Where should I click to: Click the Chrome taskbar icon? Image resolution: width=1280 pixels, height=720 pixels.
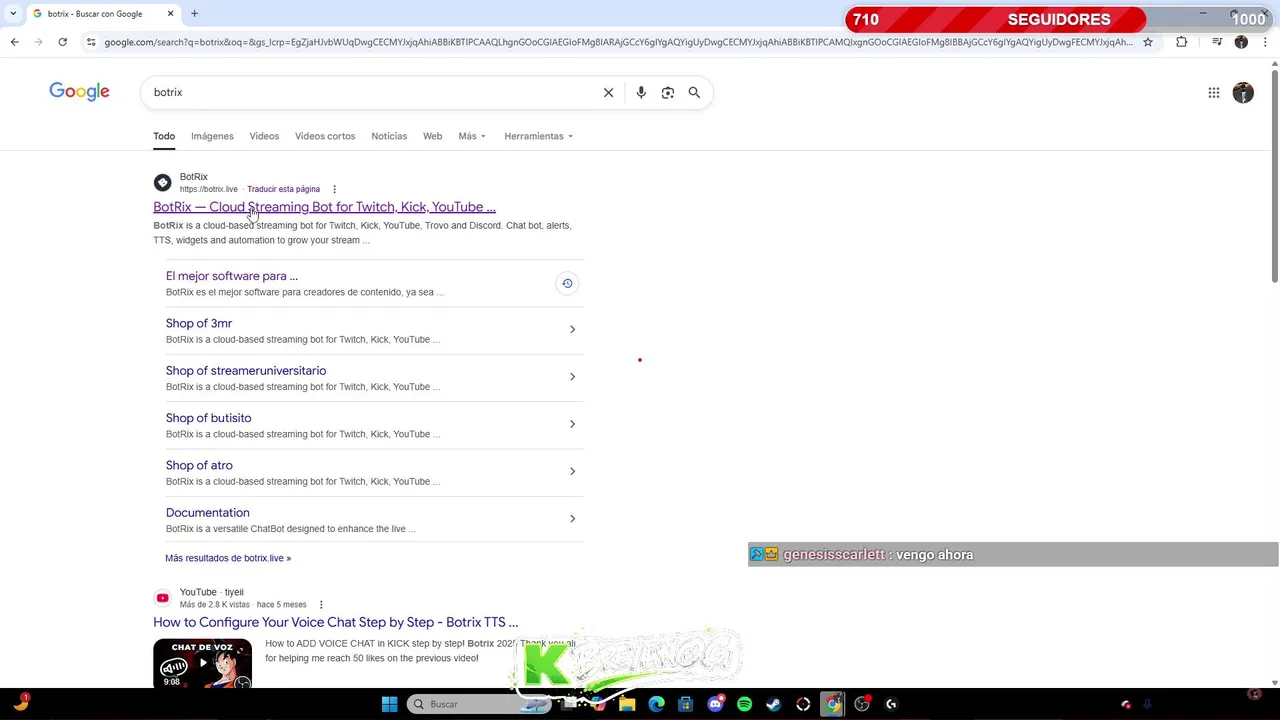pyautogui.click(x=833, y=704)
